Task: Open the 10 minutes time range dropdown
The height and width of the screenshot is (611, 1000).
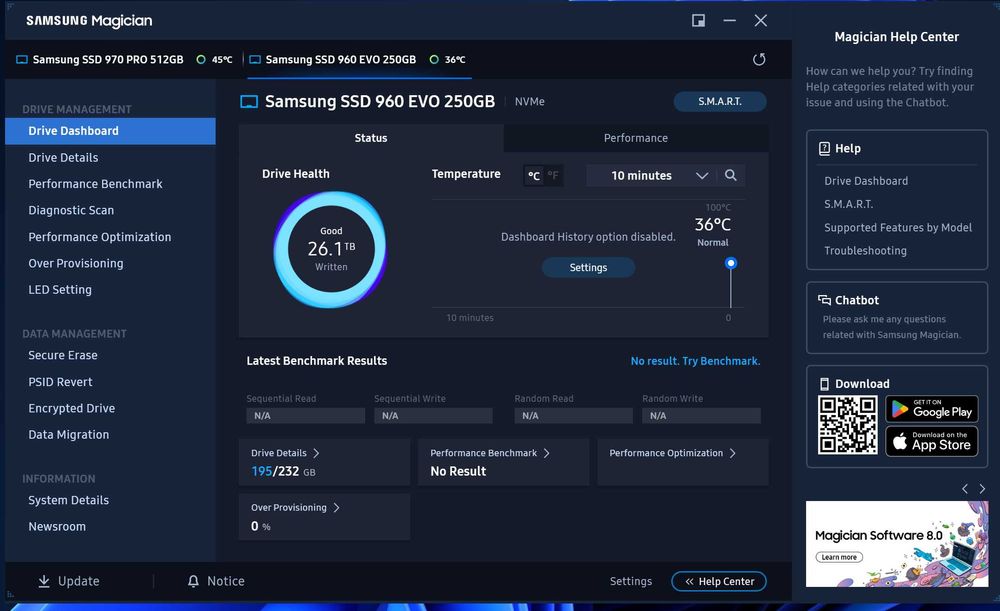Action: (653, 175)
